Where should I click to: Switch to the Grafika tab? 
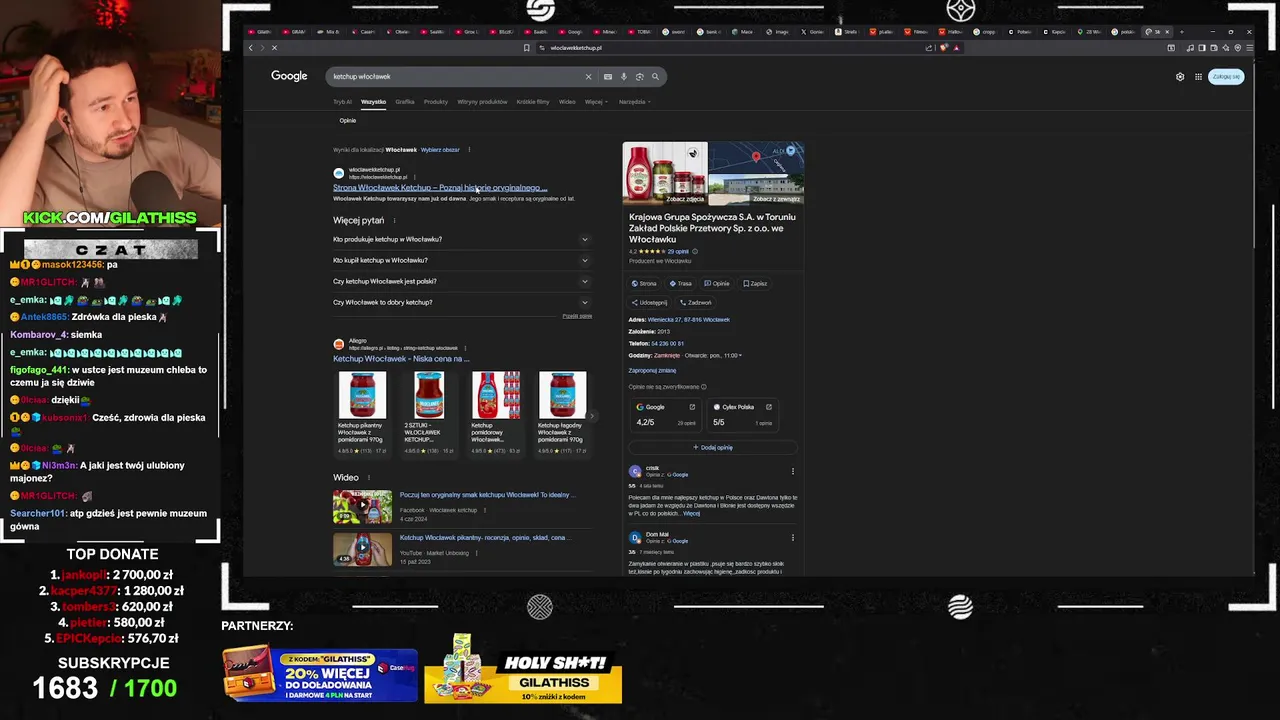click(404, 102)
